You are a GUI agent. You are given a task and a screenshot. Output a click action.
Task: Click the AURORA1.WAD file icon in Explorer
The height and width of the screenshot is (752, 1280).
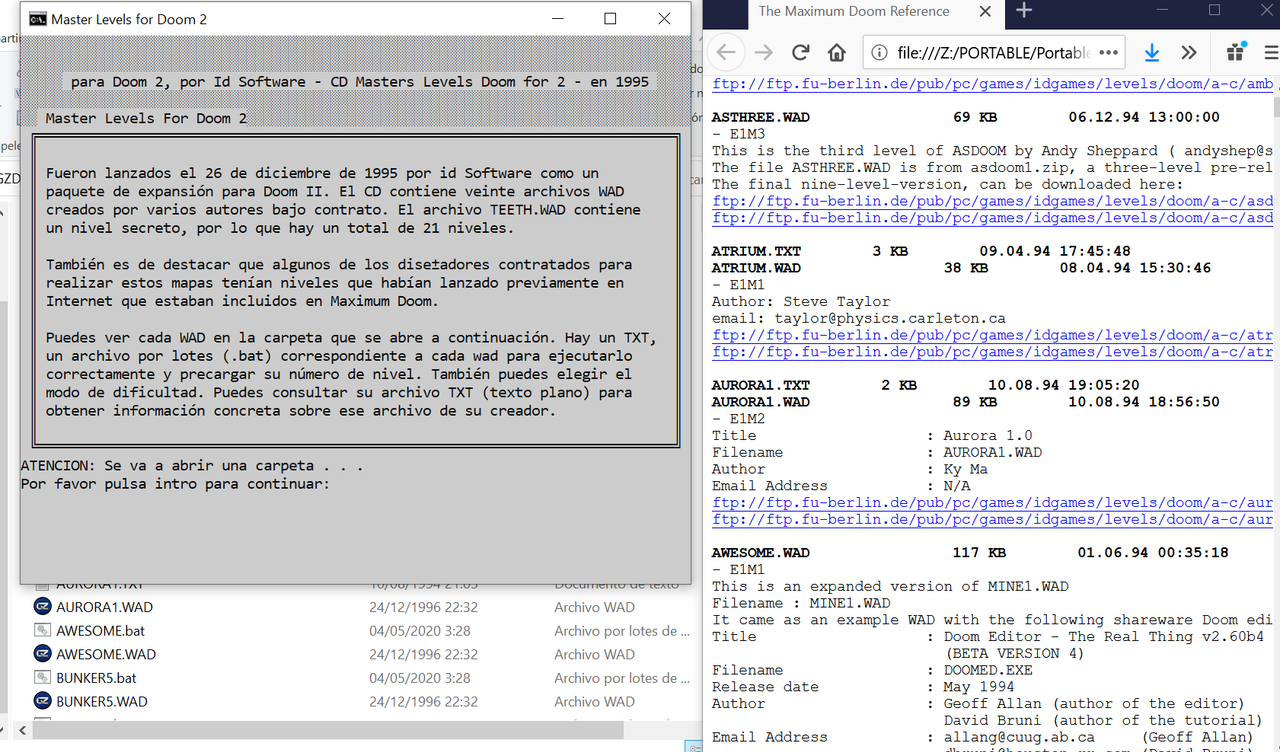(x=42, y=607)
